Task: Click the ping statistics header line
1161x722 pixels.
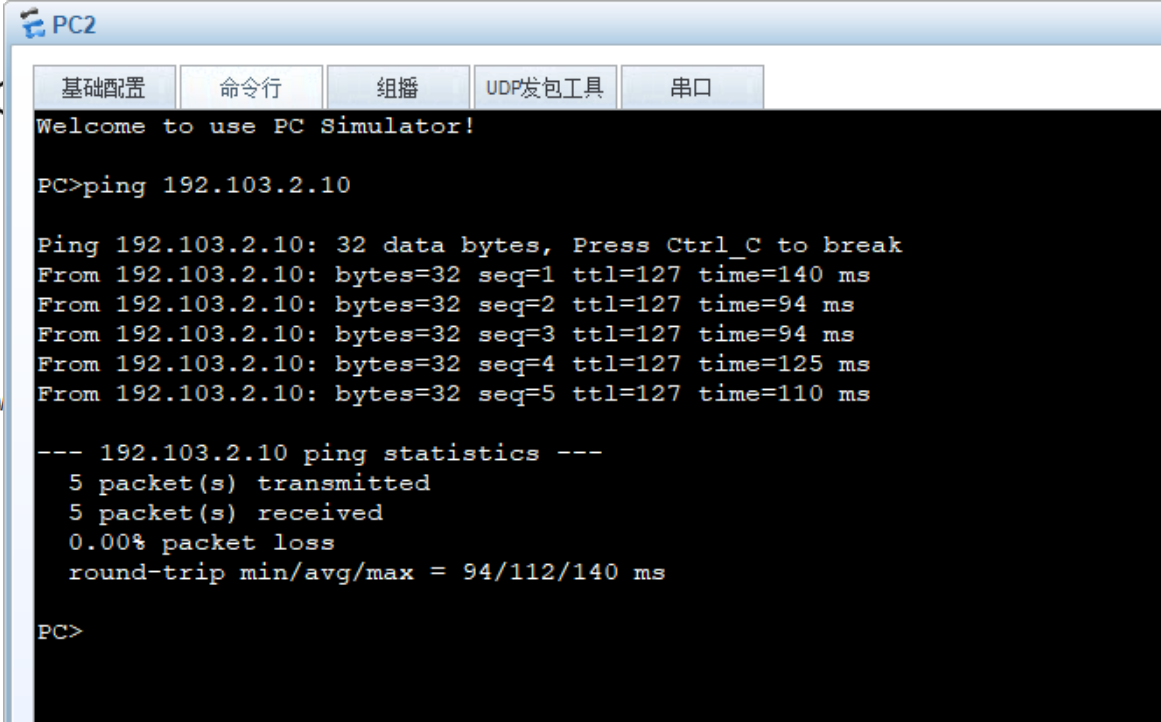Action: click(x=320, y=452)
